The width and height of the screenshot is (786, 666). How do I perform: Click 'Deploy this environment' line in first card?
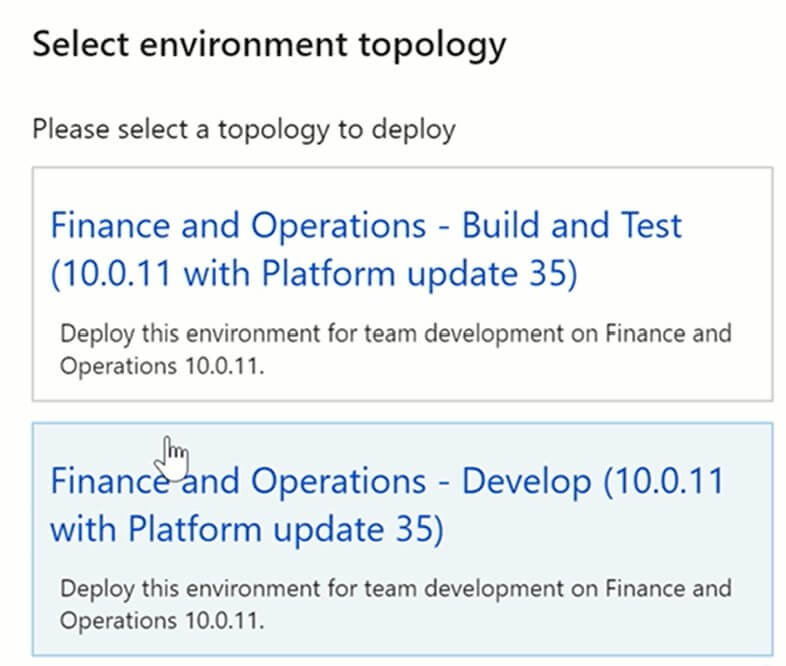395,333
